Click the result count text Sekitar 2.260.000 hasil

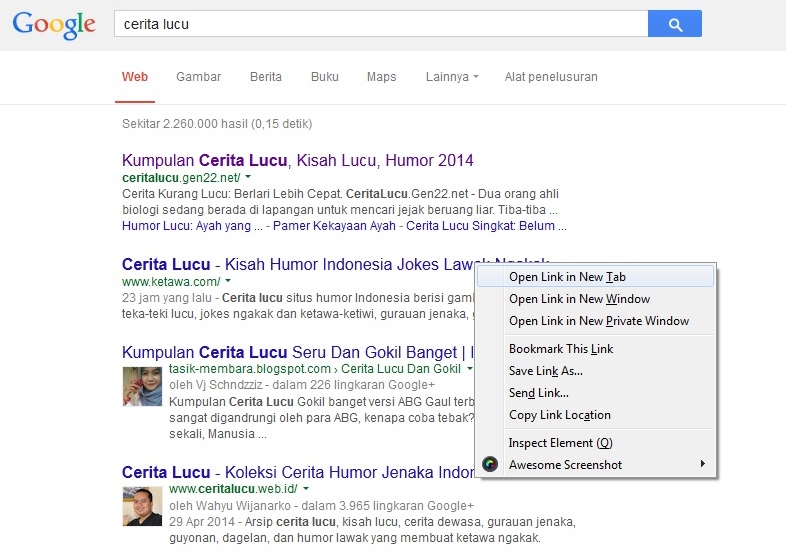pyautogui.click(x=184, y=124)
